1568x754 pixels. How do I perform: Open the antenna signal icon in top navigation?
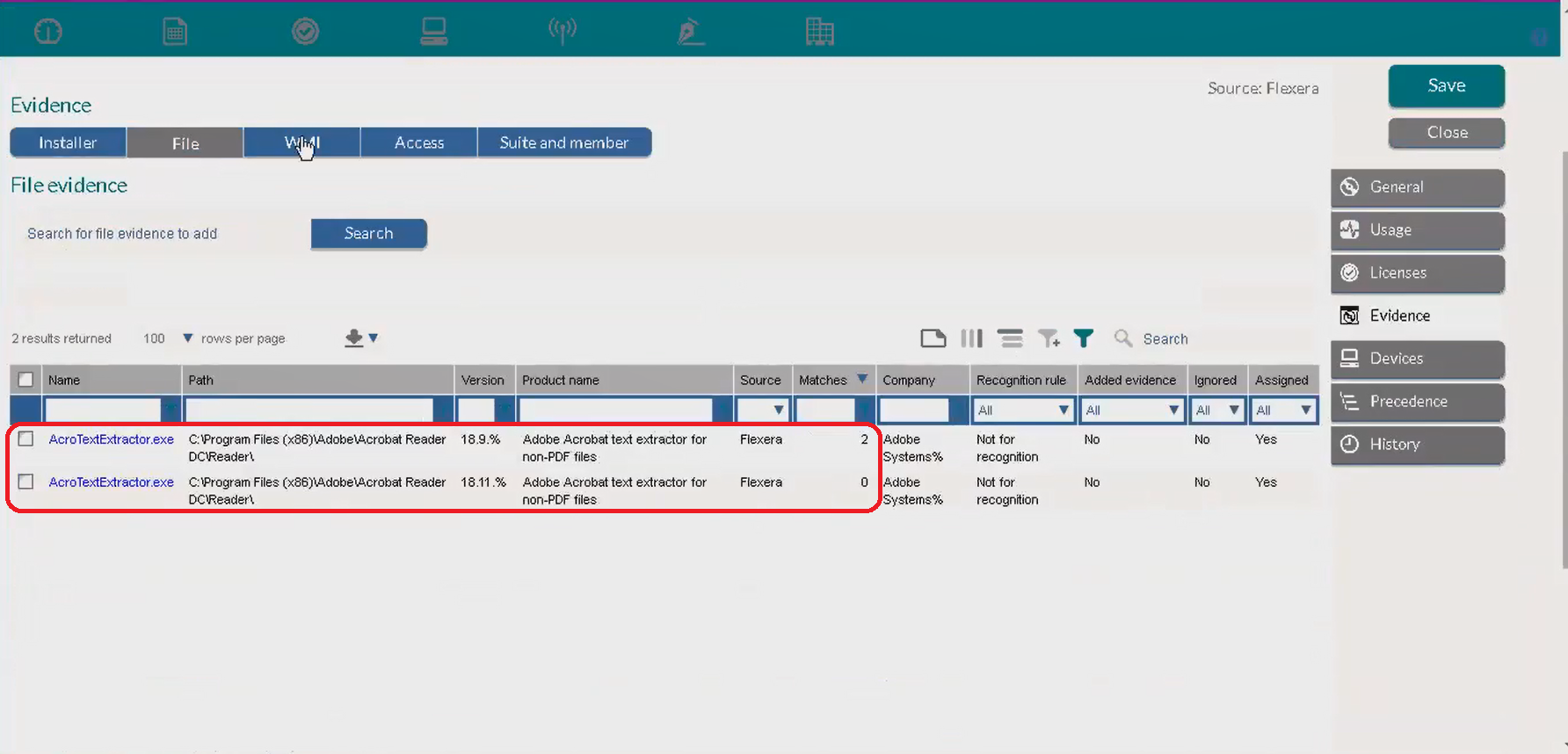563,32
